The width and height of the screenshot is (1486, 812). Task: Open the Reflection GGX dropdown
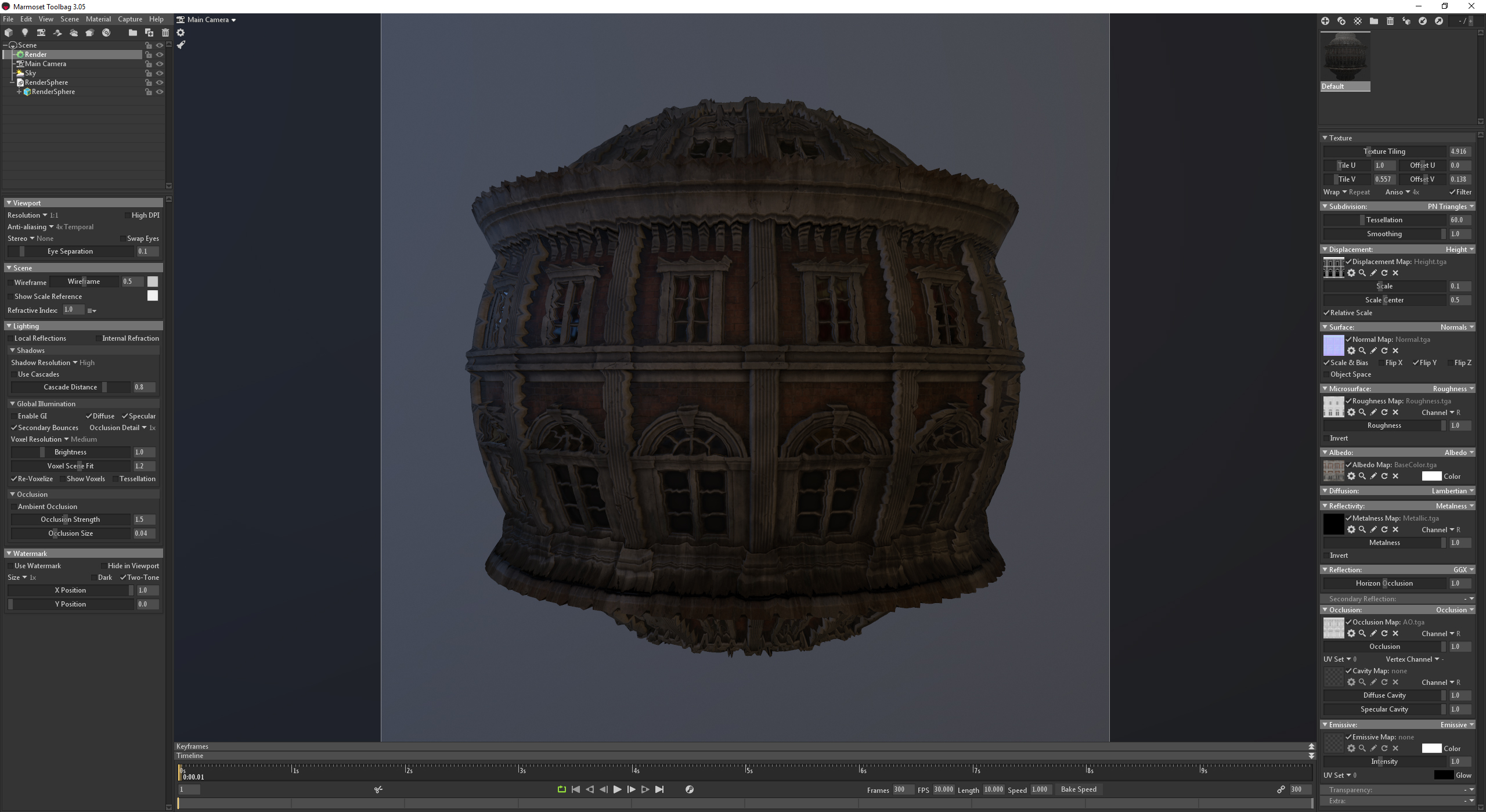tap(1463, 570)
